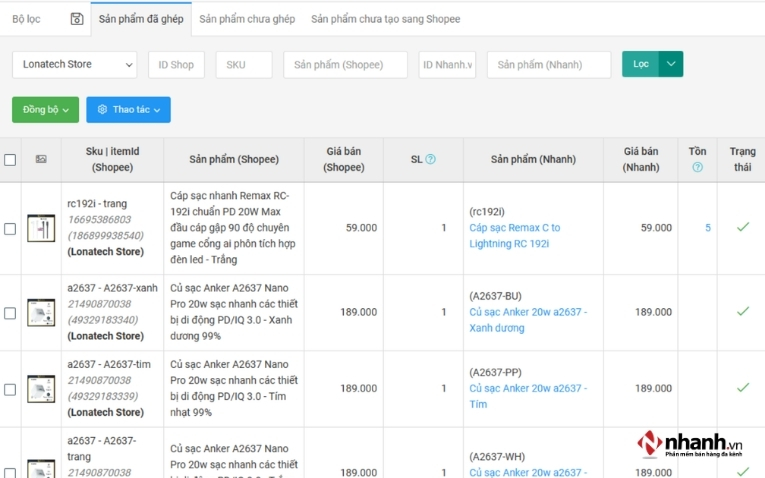Click the A2637-tim product thumbnail
The image size is (765, 478).
tap(41, 389)
